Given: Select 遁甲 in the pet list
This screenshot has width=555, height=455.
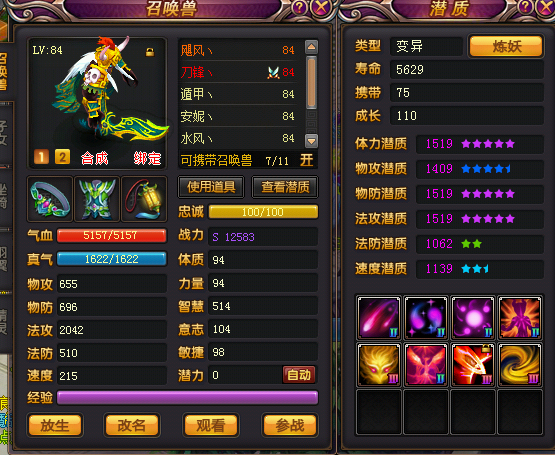Looking at the screenshot, I should (x=238, y=94).
